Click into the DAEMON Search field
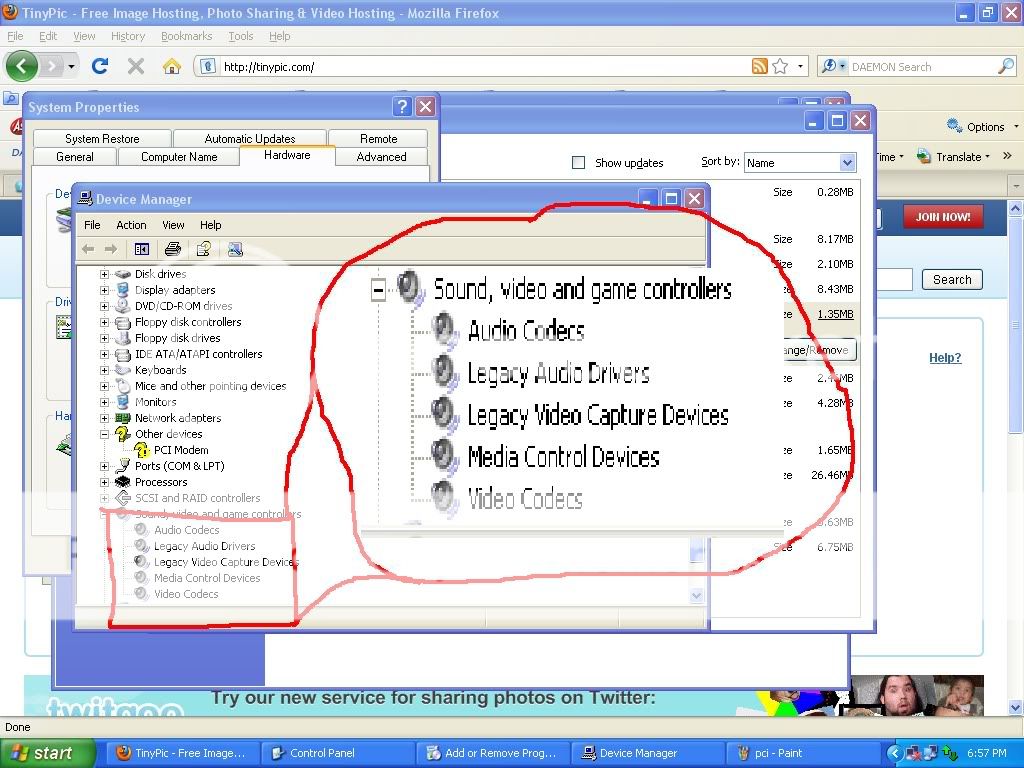 coord(922,66)
